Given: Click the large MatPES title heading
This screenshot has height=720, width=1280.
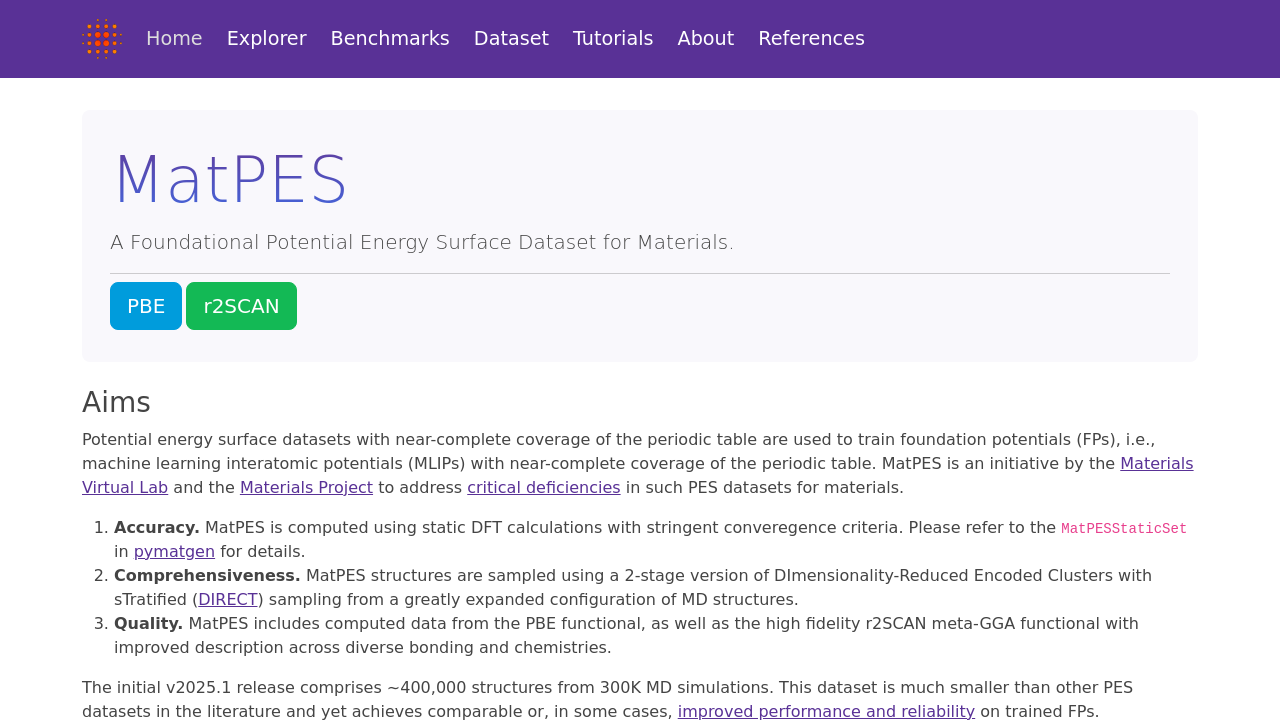Looking at the screenshot, I should [231, 180].
